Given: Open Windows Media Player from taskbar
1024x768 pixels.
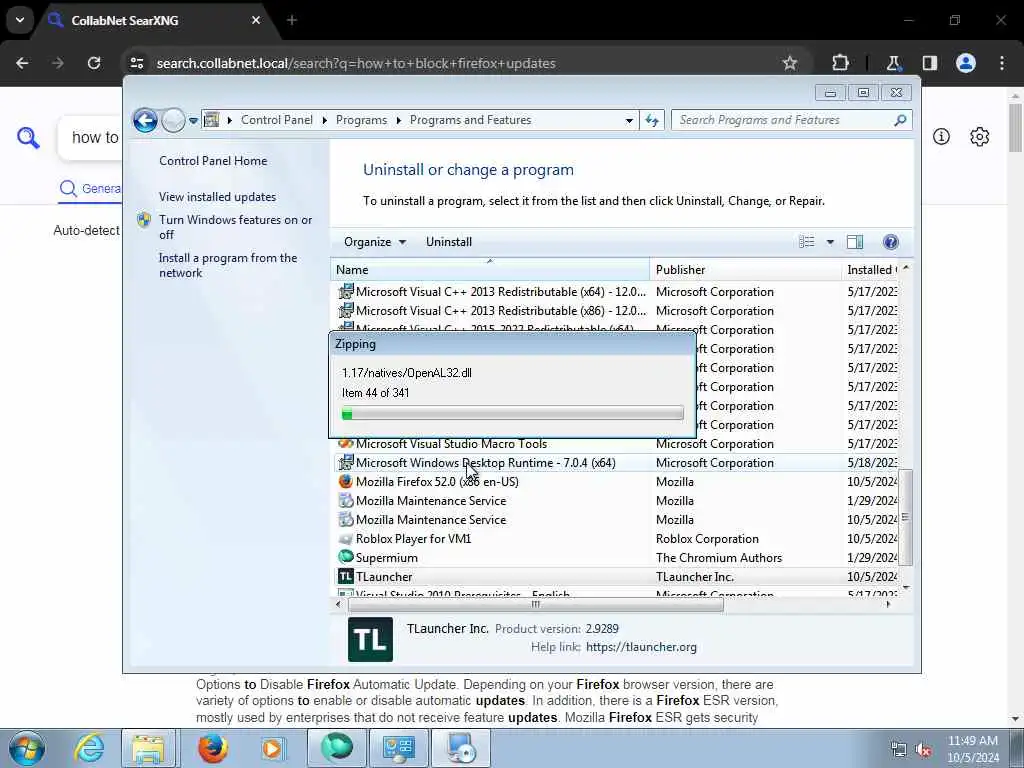Looking at the screenshot, I should pyautogui.click(x=273, y=748).
